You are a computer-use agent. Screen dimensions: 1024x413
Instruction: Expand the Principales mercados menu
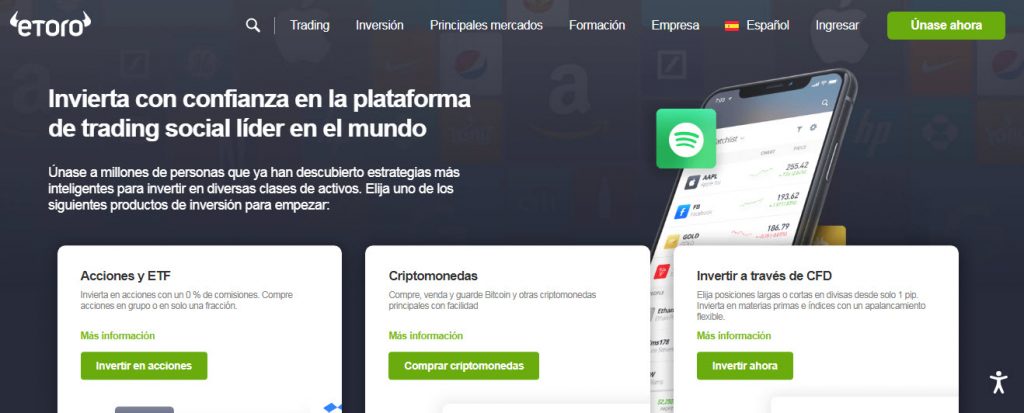coord(486,25)
